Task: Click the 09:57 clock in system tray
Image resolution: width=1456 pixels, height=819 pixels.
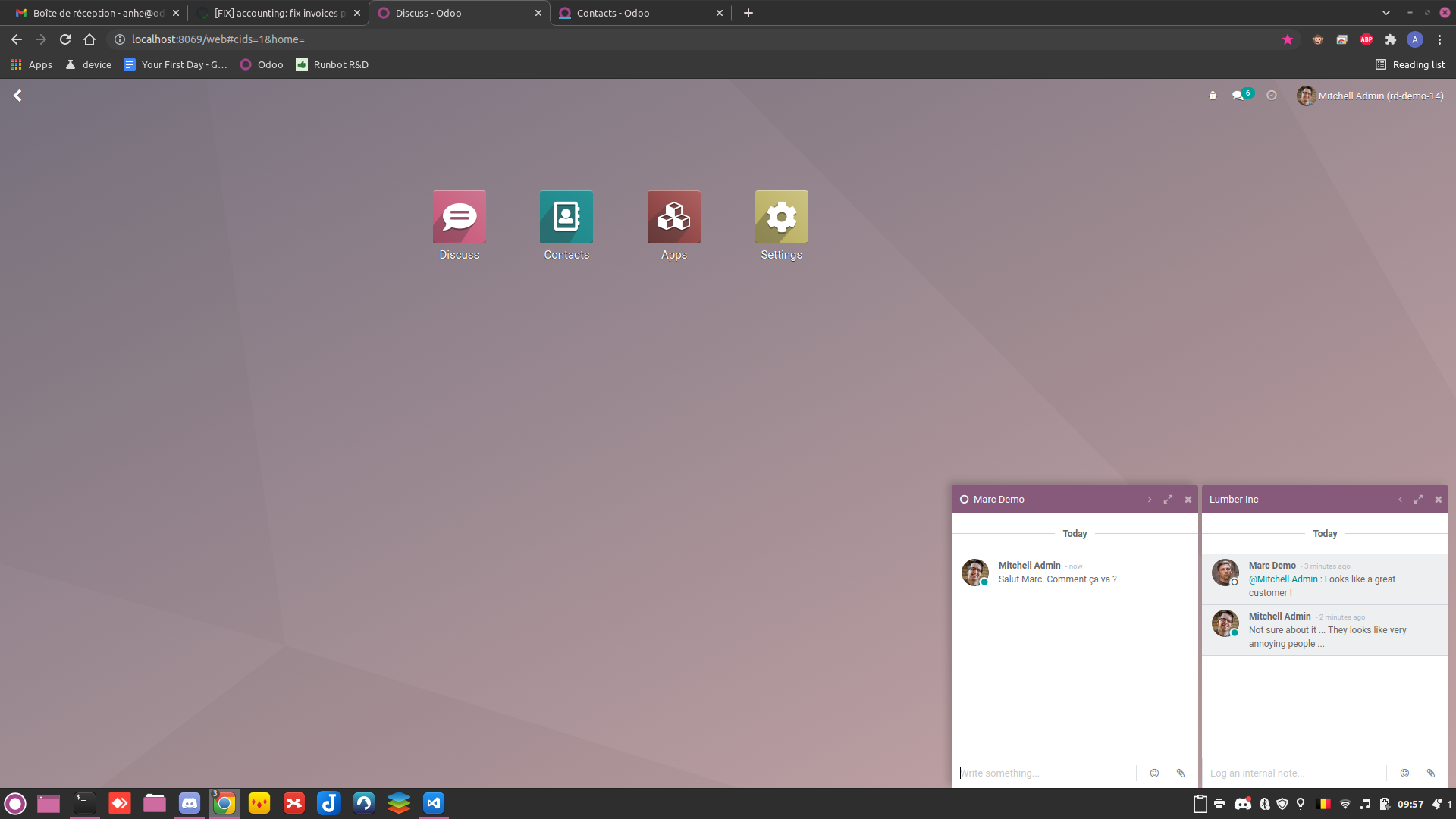Action: pyautogui.click(x=1410, y=804)
